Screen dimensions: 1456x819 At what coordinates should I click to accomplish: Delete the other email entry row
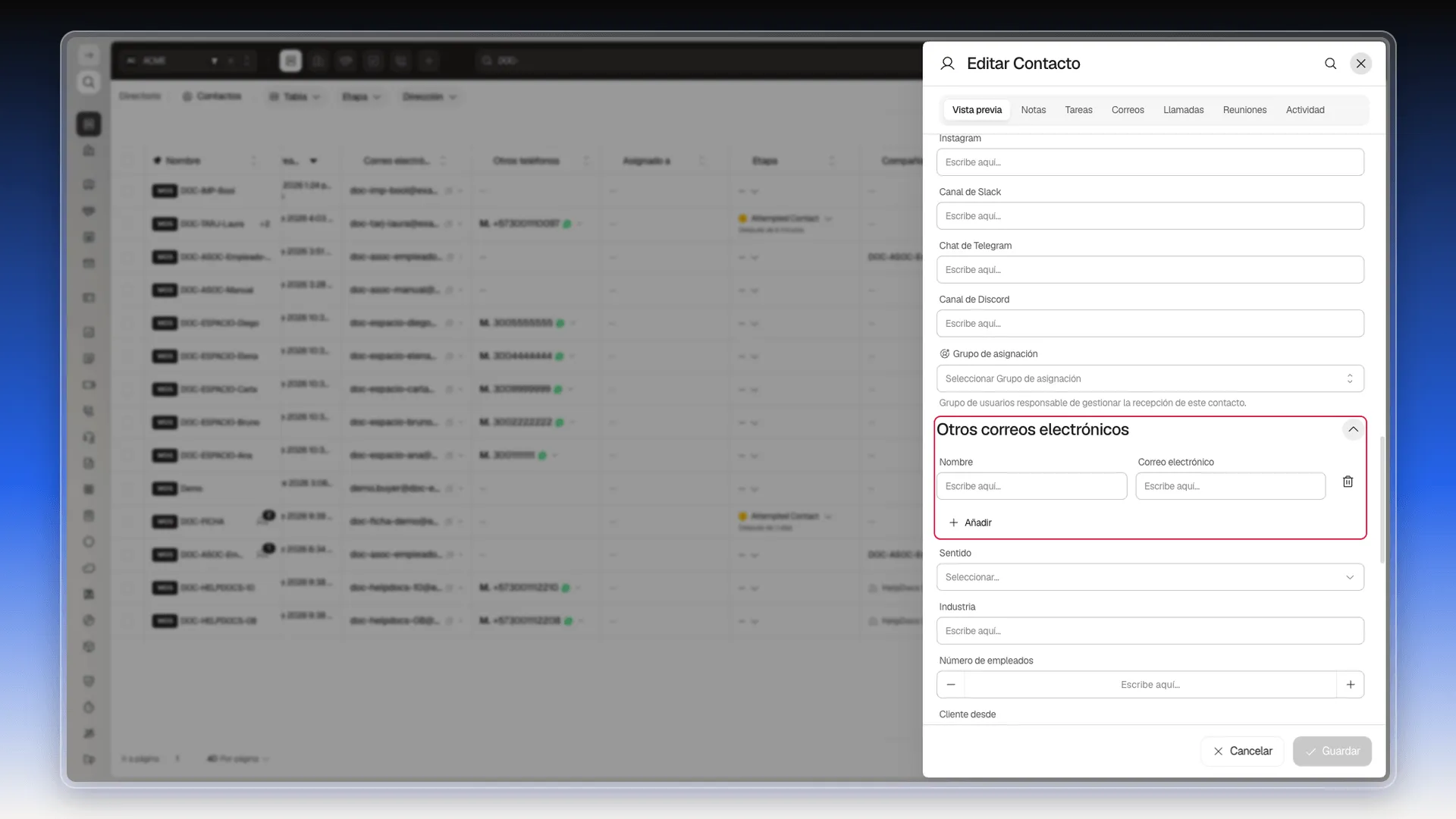point(1348,482)
